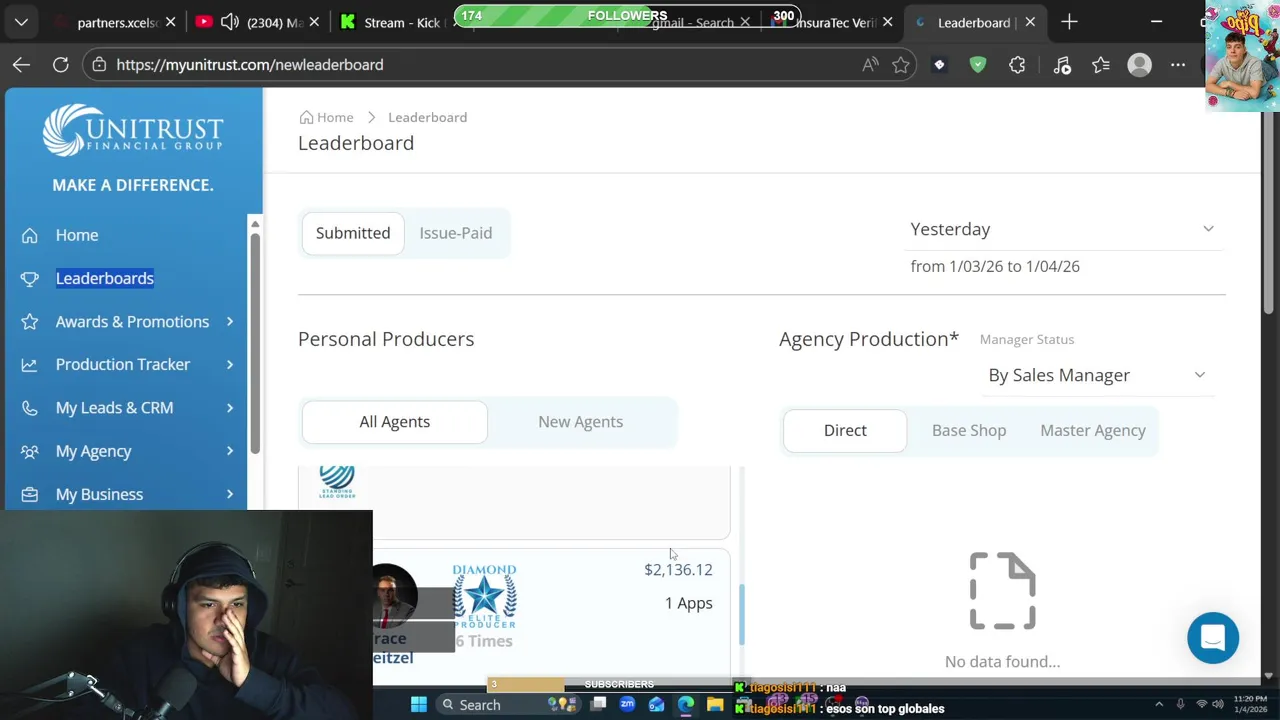Click the My Agency people icon
1280x720 pixels.
[x=30, y=451]
